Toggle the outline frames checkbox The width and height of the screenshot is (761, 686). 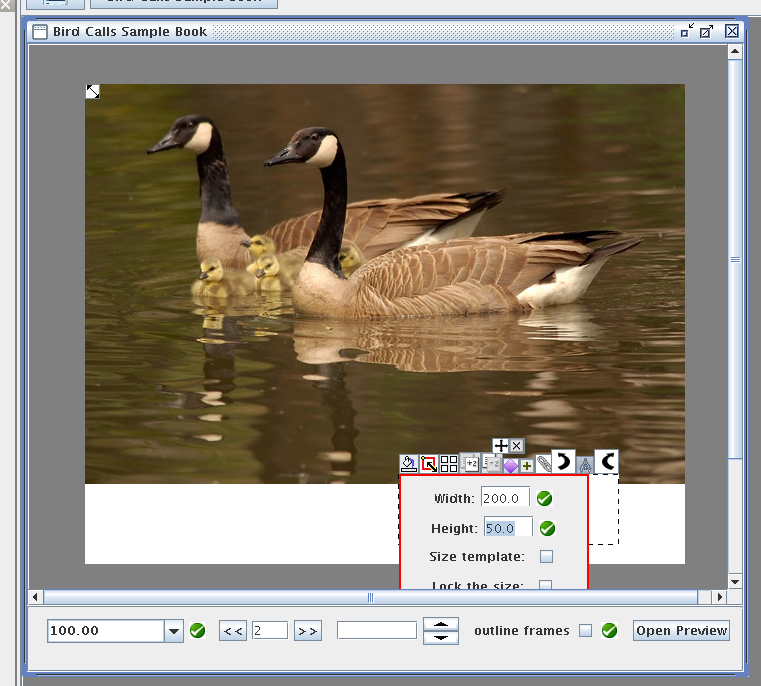coord(586,631)
